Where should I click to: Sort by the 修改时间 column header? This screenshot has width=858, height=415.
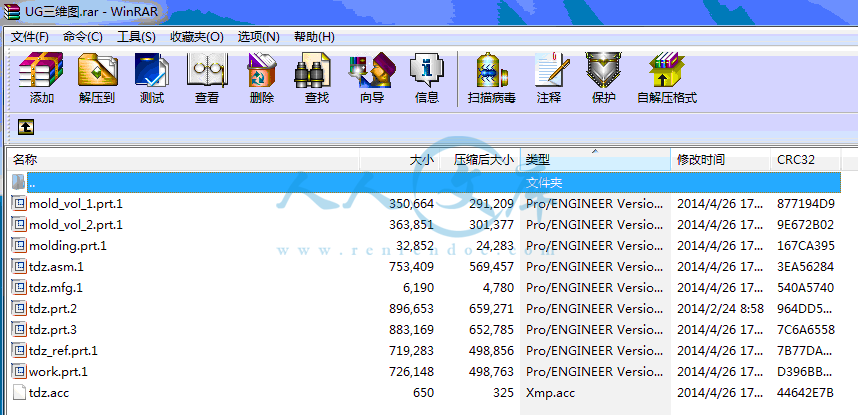[721, 160]
